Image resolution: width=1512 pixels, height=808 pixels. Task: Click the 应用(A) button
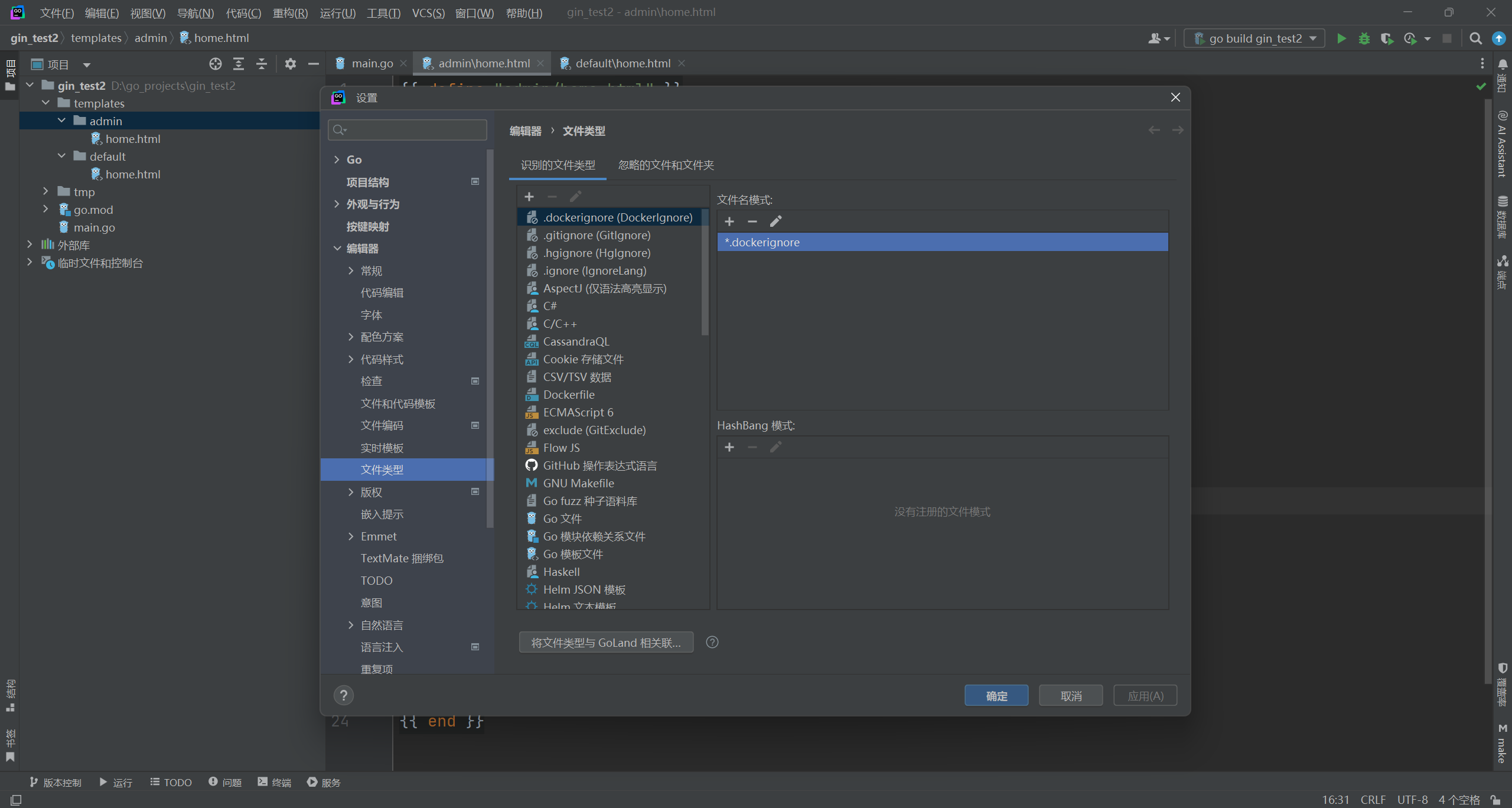pos(1145,696)
